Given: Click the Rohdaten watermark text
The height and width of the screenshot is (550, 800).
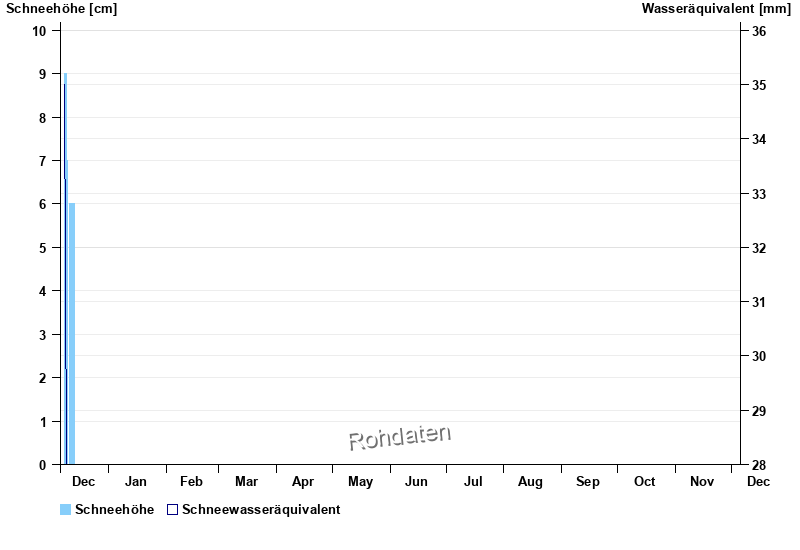Looking at the screenshot, I should [400, 437].
